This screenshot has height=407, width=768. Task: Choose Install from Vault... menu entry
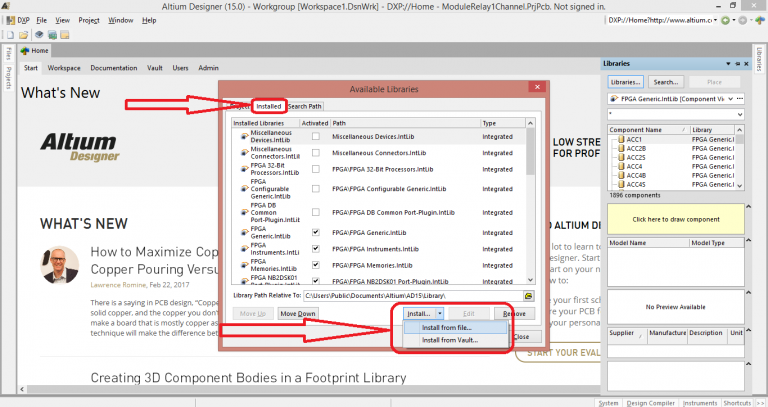click(456, 340)
